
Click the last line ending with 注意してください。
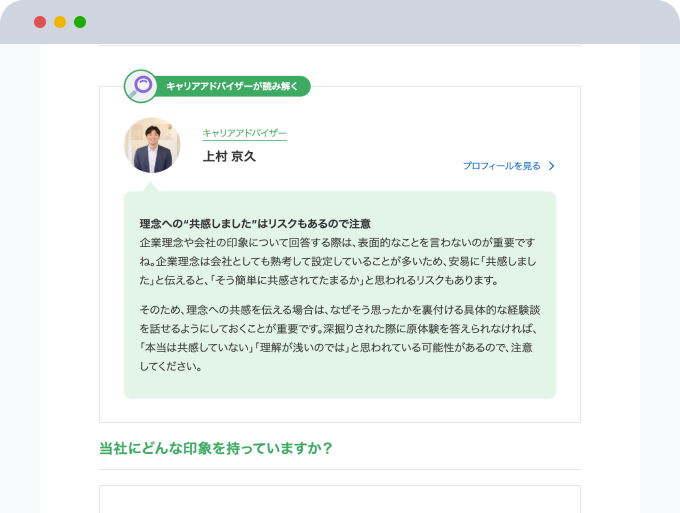pos(172,366)
